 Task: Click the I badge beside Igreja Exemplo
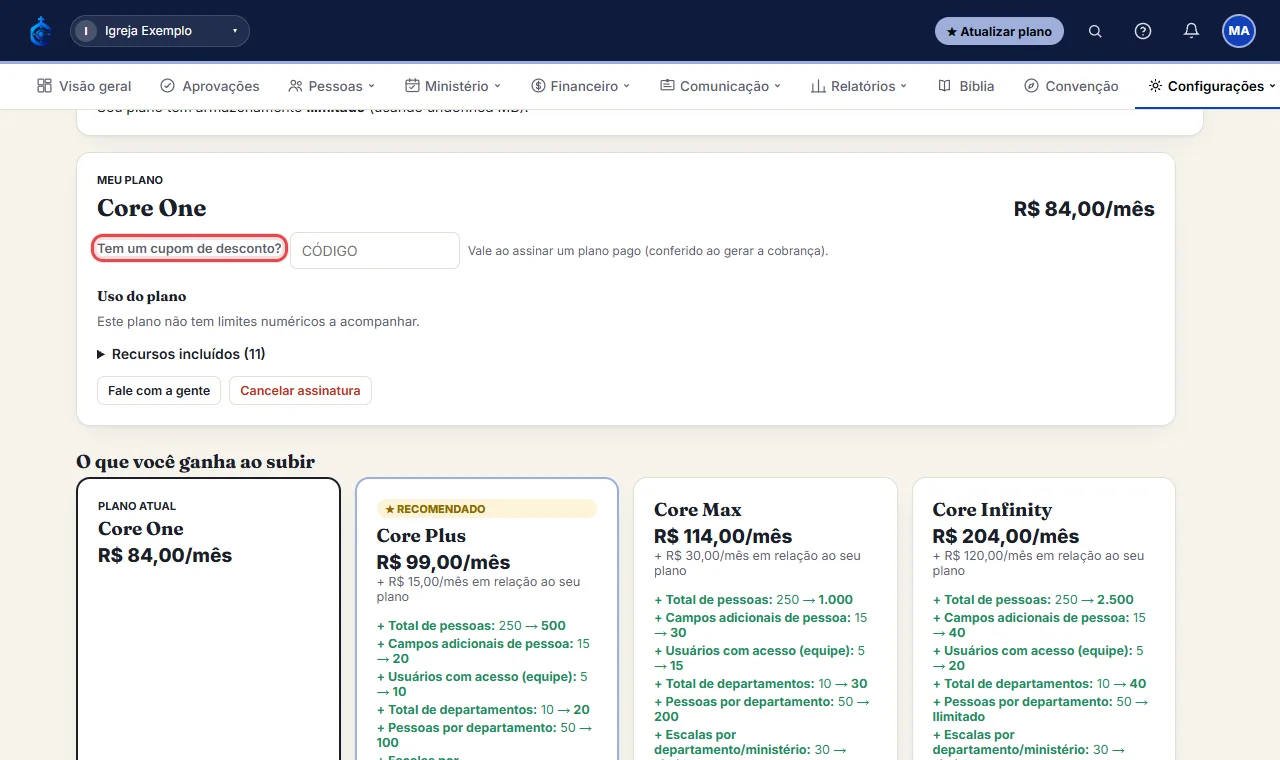86,31
